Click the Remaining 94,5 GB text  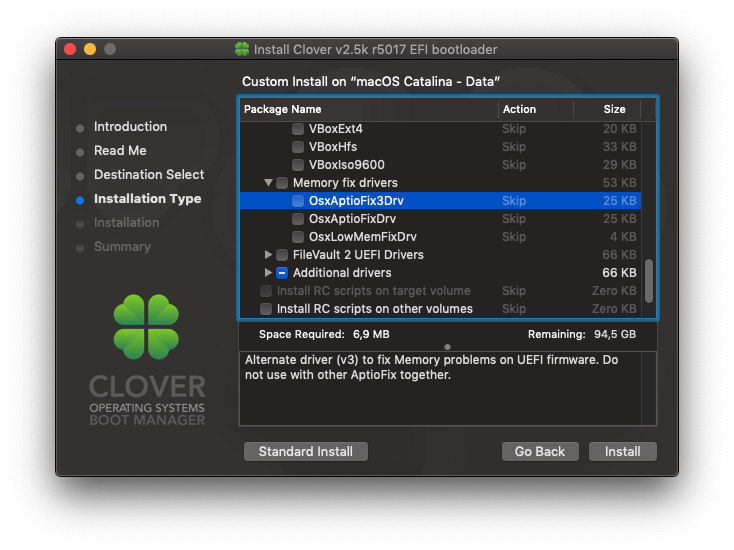click(x=582, y=334)
